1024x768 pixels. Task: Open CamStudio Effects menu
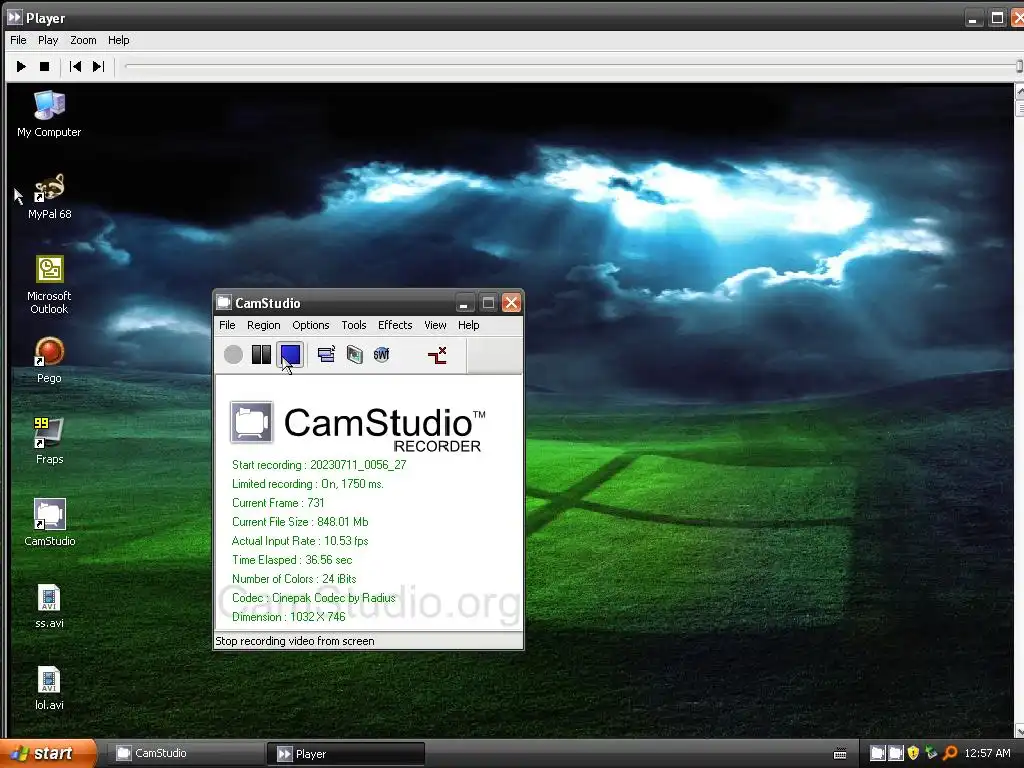pos(395,325)
